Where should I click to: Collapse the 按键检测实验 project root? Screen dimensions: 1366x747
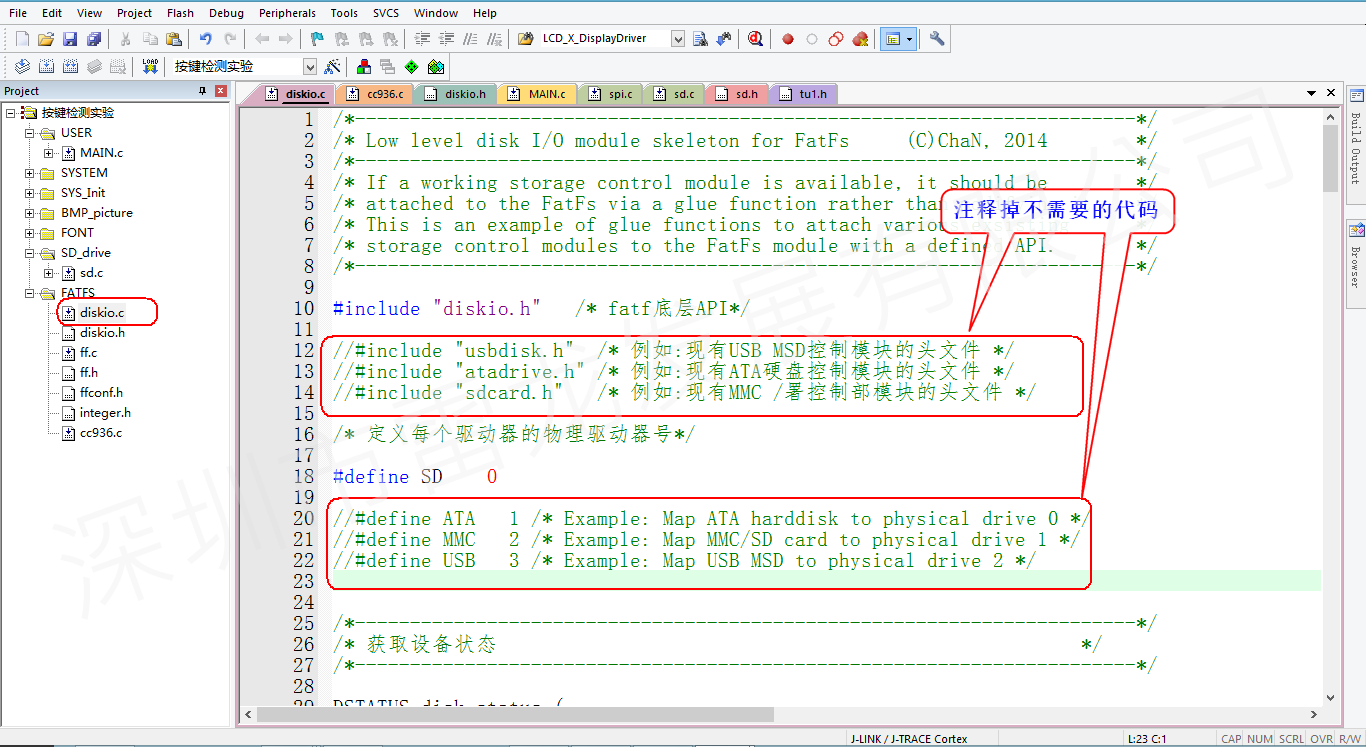10,113
